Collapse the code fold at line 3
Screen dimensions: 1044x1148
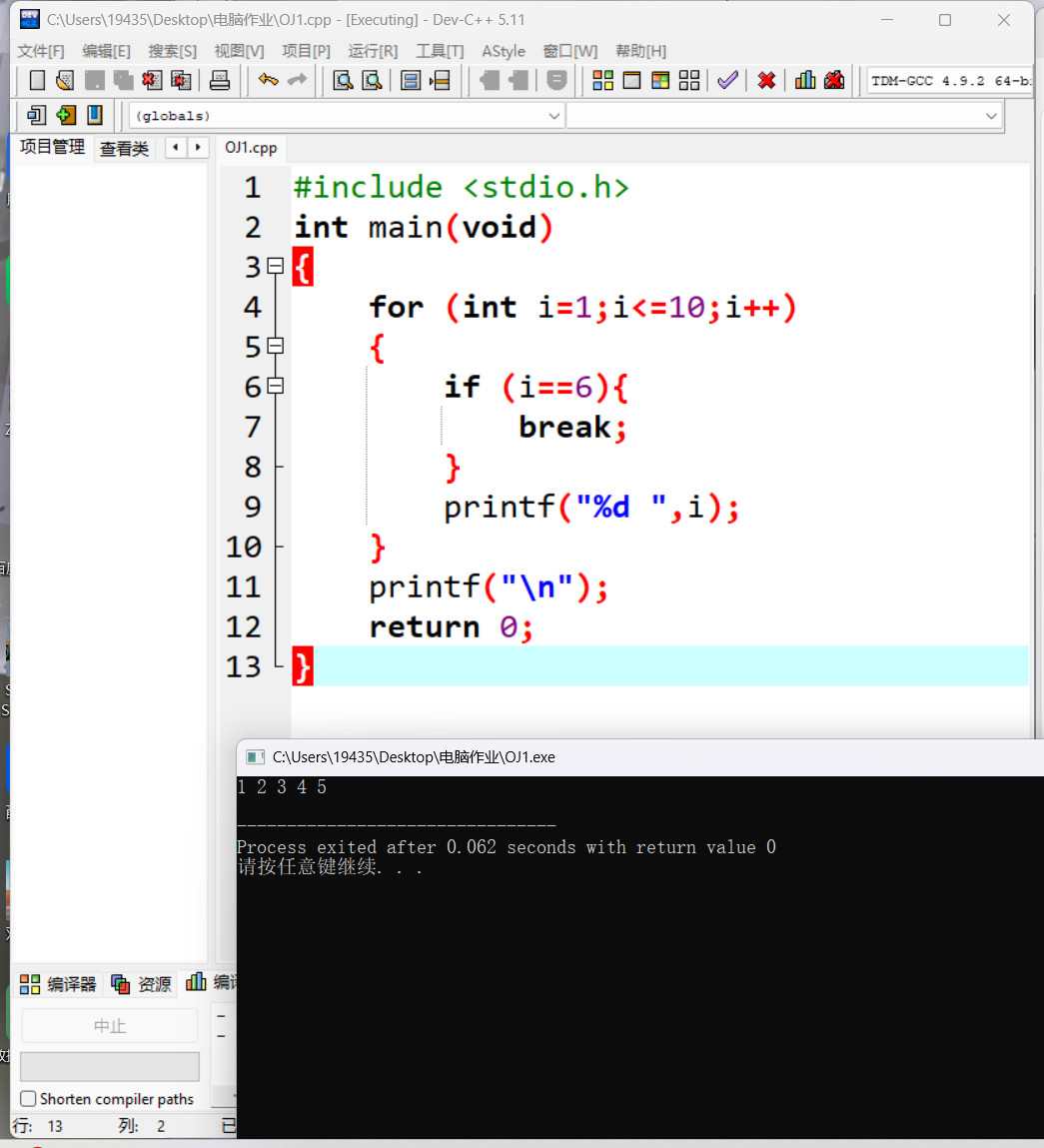tap(276, 267)
